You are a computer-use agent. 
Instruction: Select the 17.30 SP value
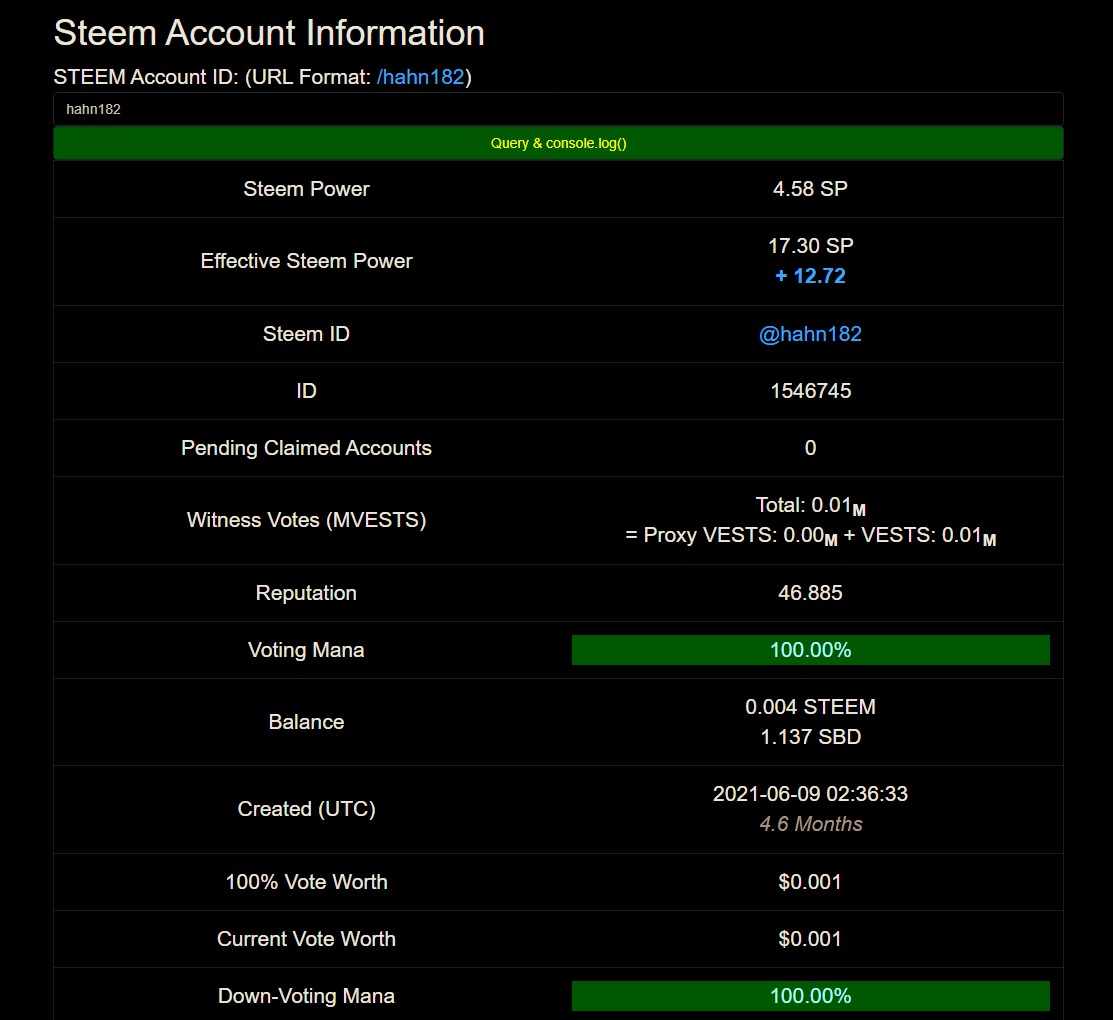click(811, 246)
